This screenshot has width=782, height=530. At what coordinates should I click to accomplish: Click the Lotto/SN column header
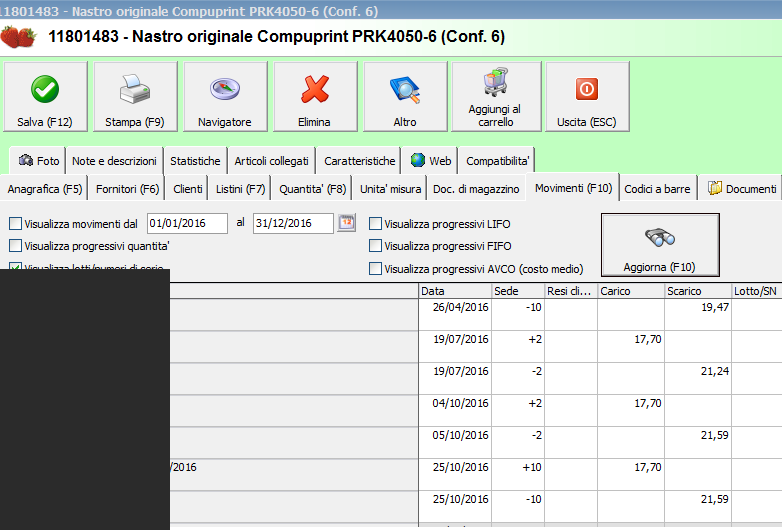pyautogui.click(x=756, y=291)
